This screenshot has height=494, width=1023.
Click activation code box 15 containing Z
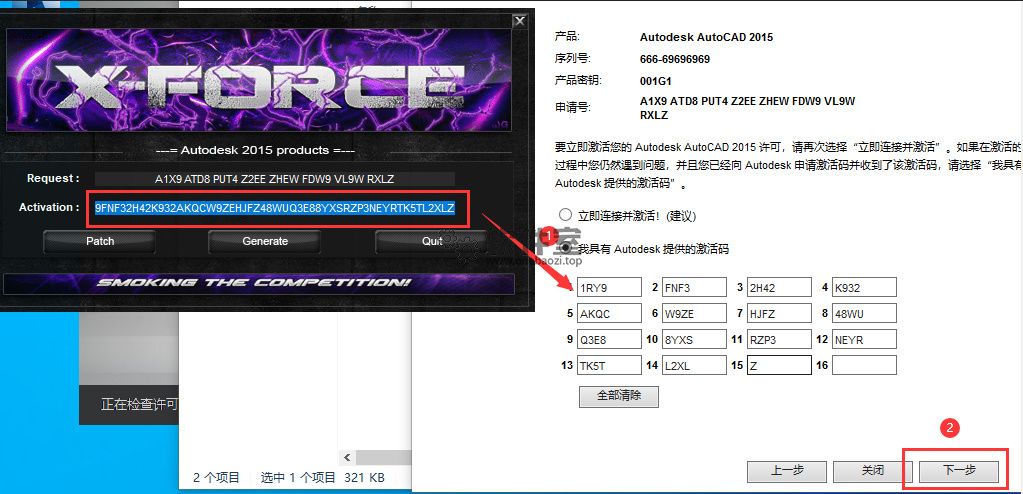pyautogui.click(x=780, y=365)
